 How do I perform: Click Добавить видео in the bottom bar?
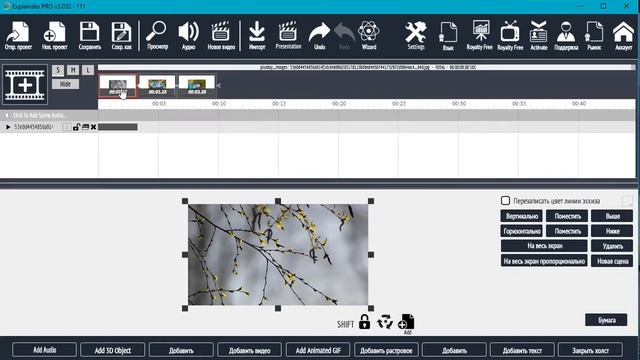click(x=249, y=350)
